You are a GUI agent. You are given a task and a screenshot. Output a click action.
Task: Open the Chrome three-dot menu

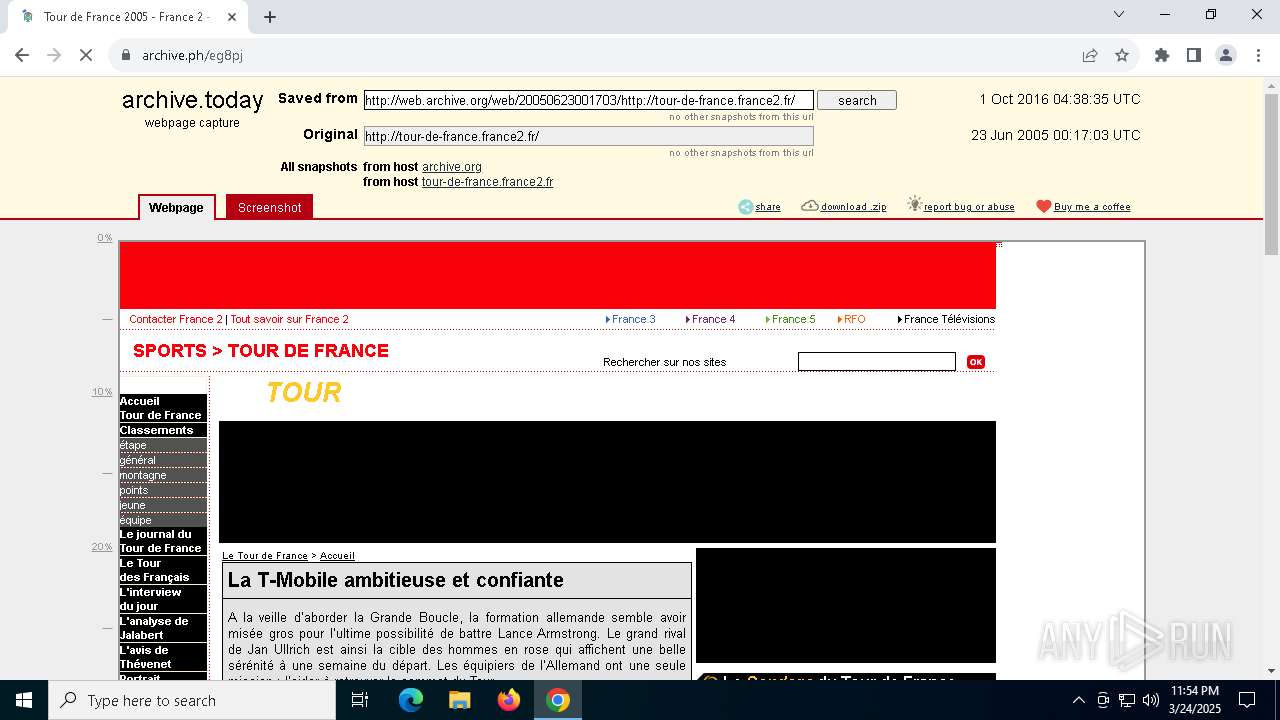tap(1258, 55)
